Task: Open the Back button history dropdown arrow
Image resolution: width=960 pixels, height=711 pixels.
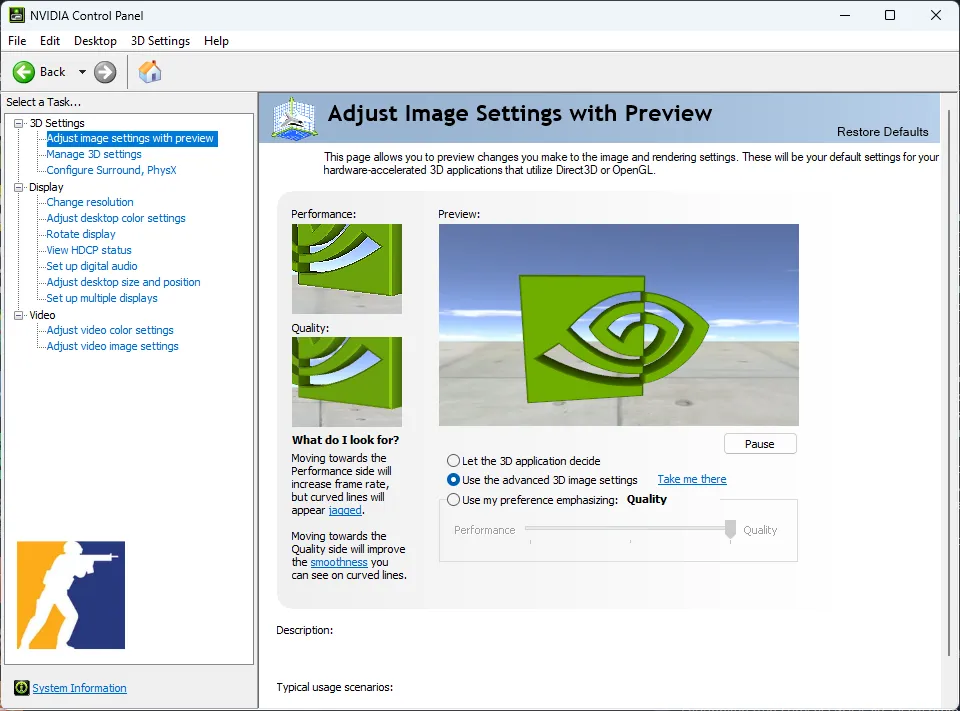Action: [82, 72]
